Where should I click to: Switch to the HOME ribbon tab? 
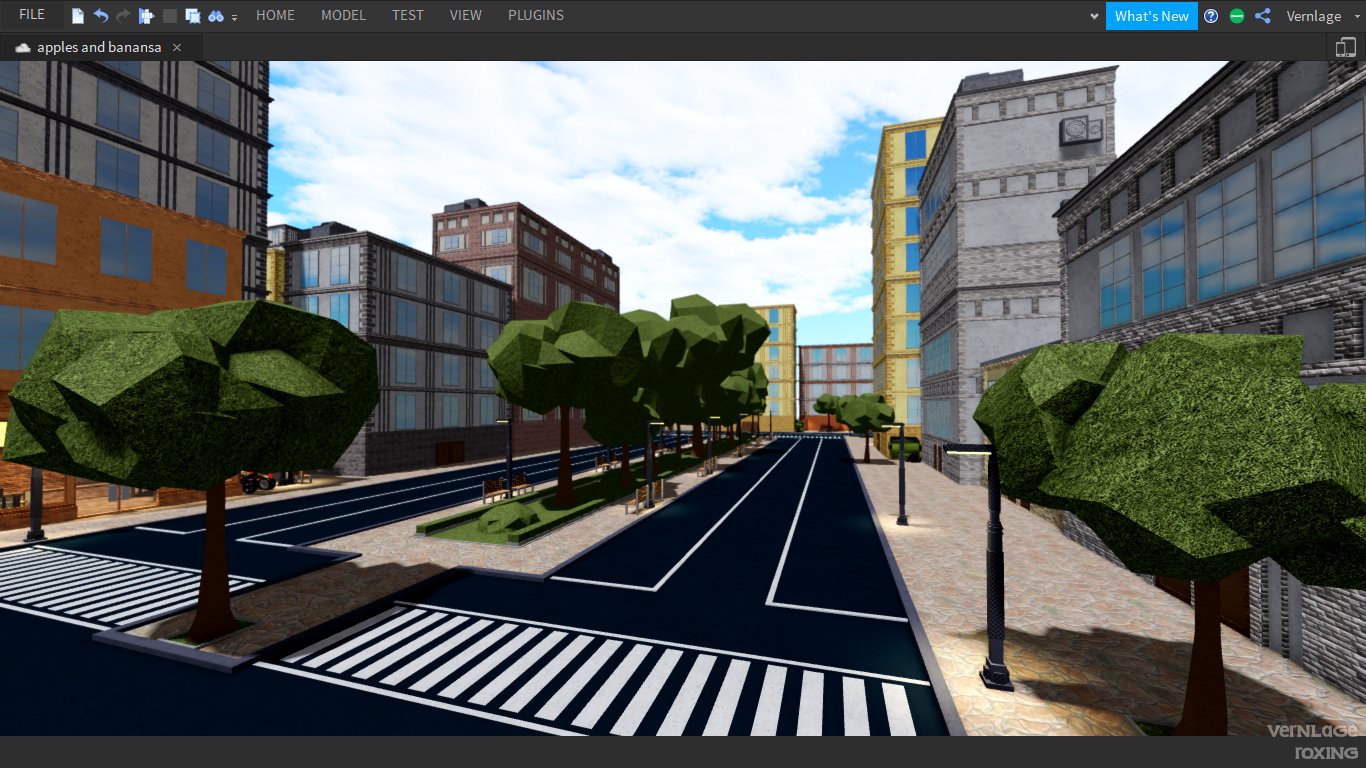tap(275, 16)
